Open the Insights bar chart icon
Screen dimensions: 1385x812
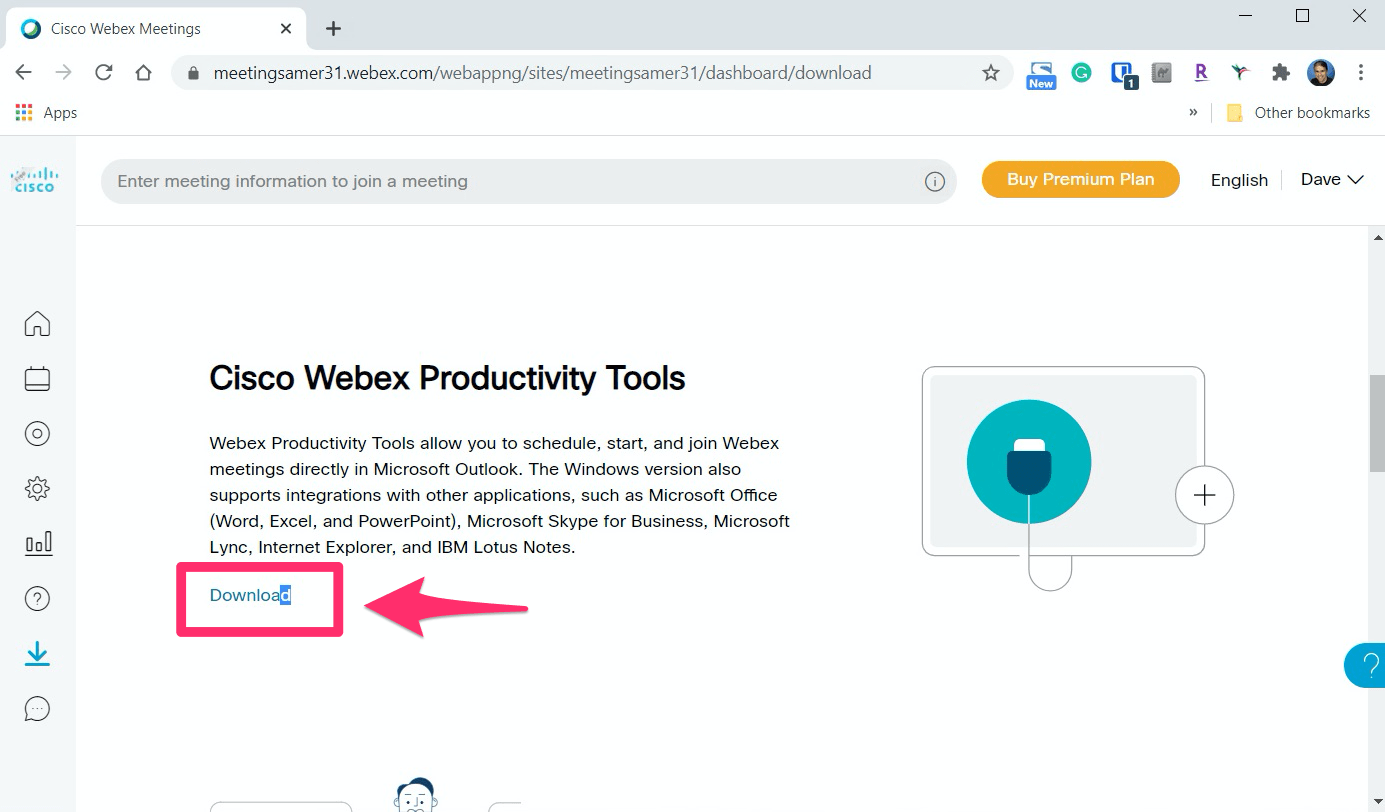[x=37, y=544]
